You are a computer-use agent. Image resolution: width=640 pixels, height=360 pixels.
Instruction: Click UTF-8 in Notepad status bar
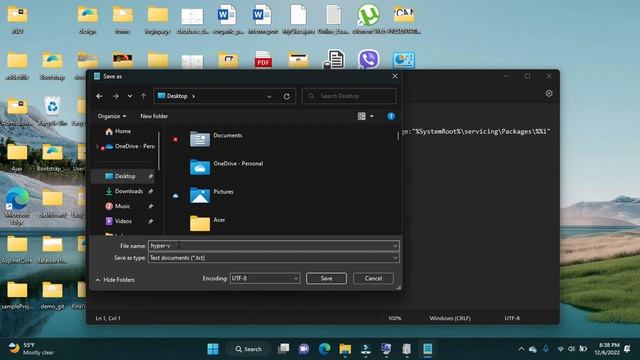[x=512, y=318]
